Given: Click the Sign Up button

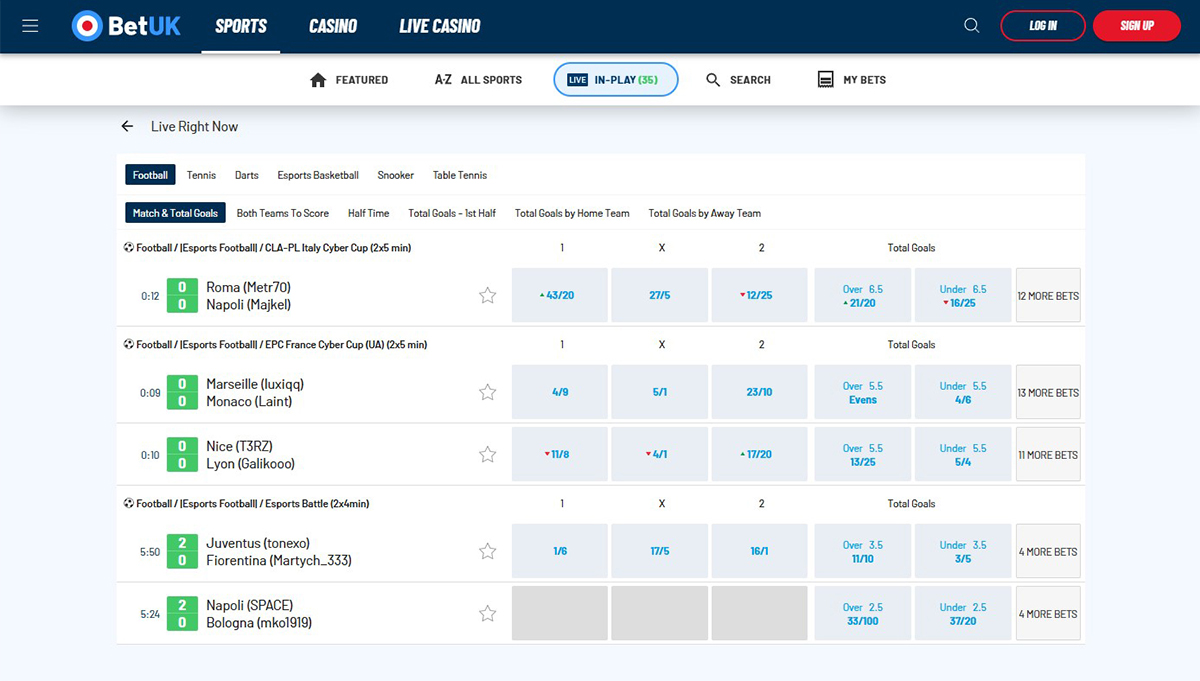Looking at the screenshot, I should click(x=1136, y=26).
